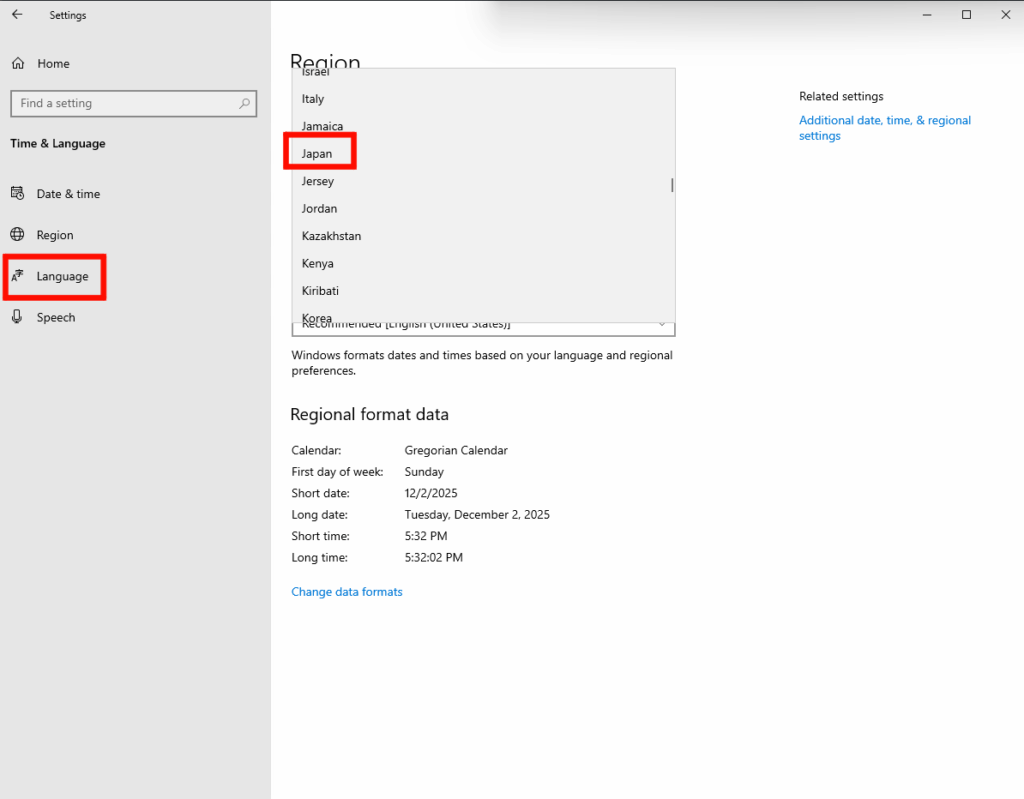Click the back arrow in Settings

pos(17,15)
